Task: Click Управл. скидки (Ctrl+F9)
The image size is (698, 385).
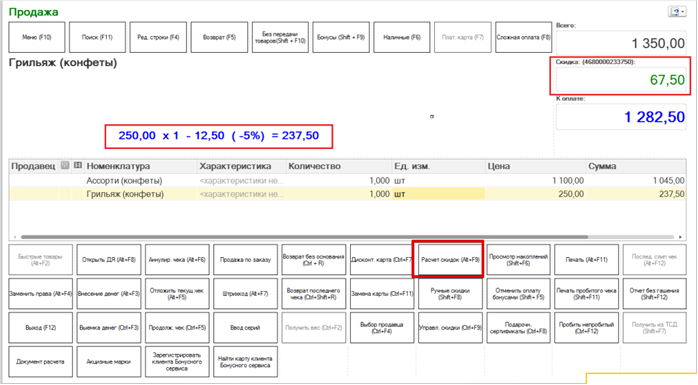Action: coord(450,328)
